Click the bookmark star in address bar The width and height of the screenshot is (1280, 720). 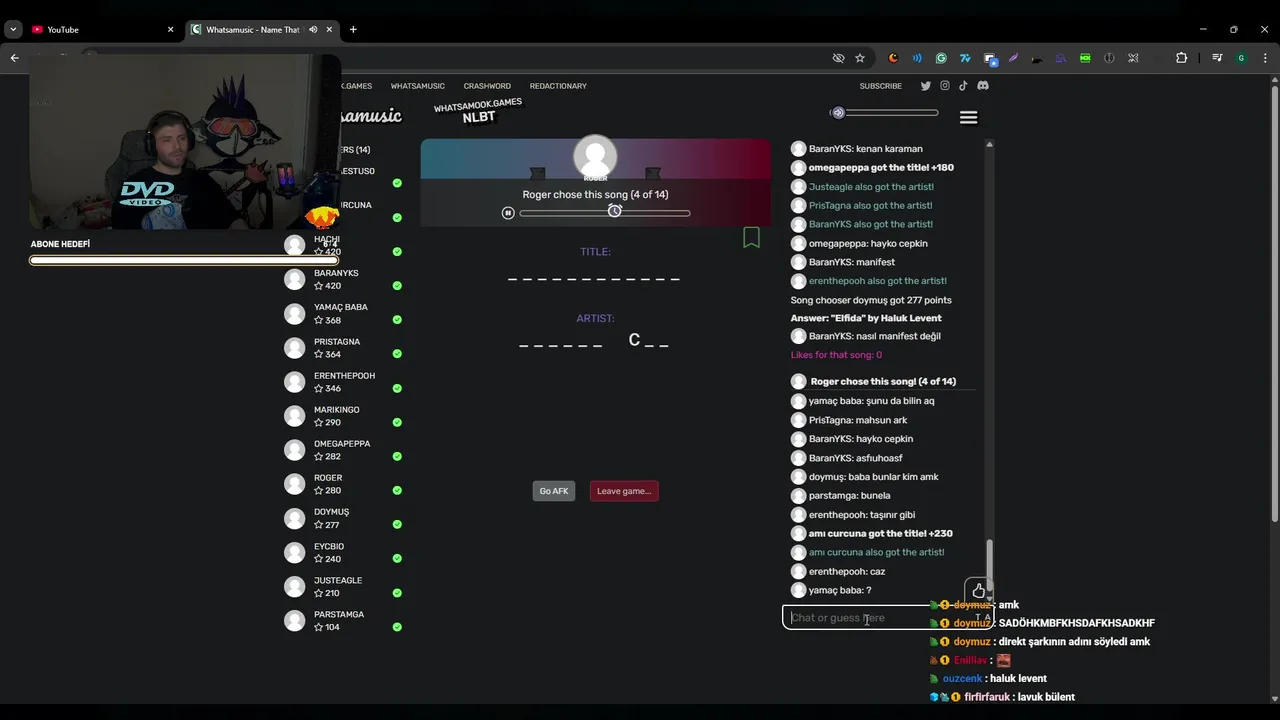tap(860, 58)
